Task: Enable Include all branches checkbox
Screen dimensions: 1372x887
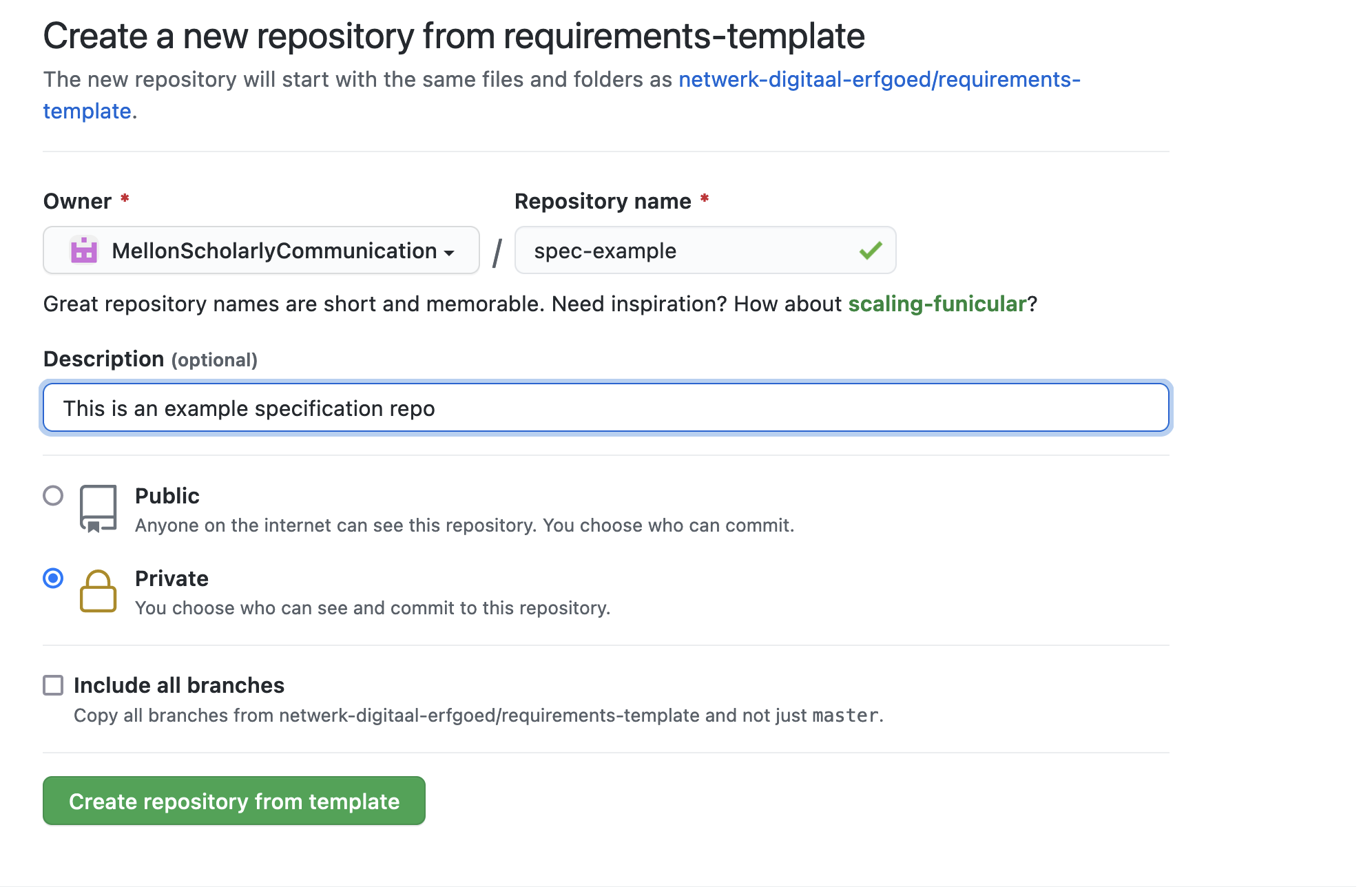Action: (53, 685)
